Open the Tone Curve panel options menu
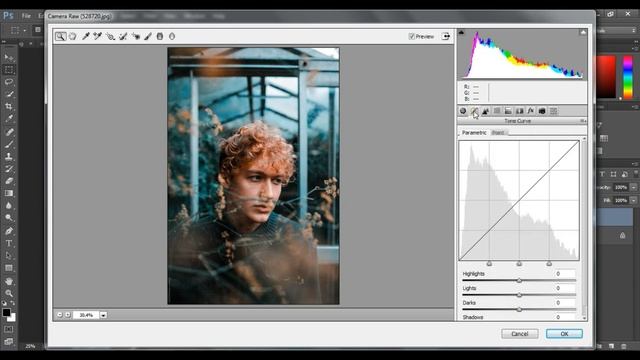This screenshot has height=360, width=640. [x=583, y=121]
